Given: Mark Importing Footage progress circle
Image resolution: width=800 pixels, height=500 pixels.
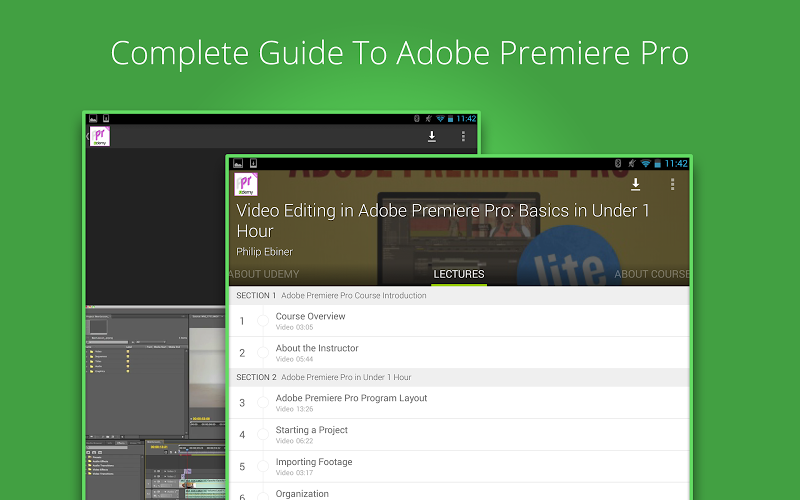Looking at the screenshot, I should 263,466.
